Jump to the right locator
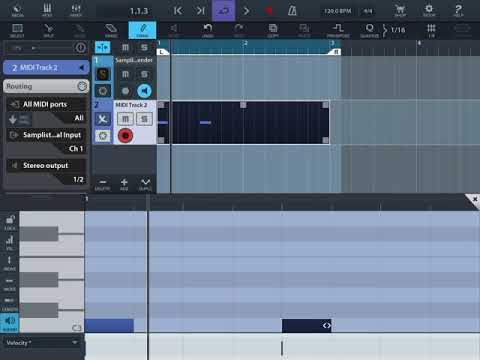 point(200,11)
